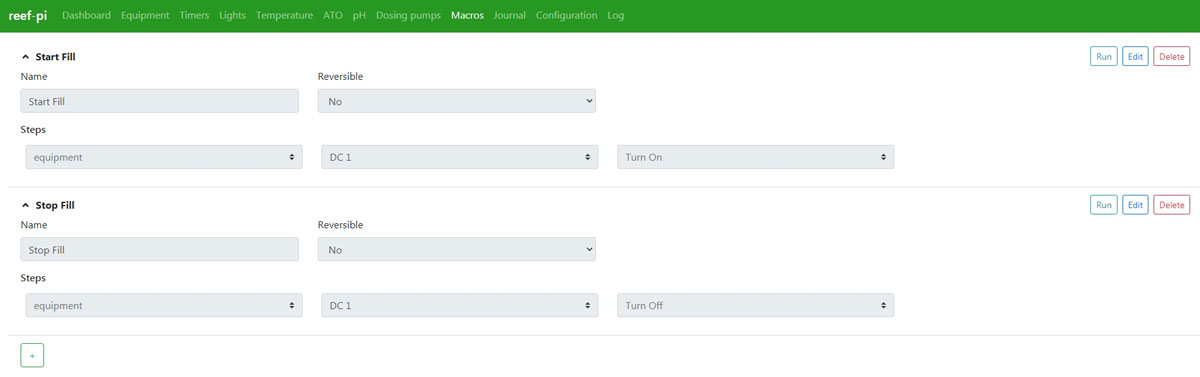
Task: Delete the Start Fill macro
Action: coord(1171,57)
